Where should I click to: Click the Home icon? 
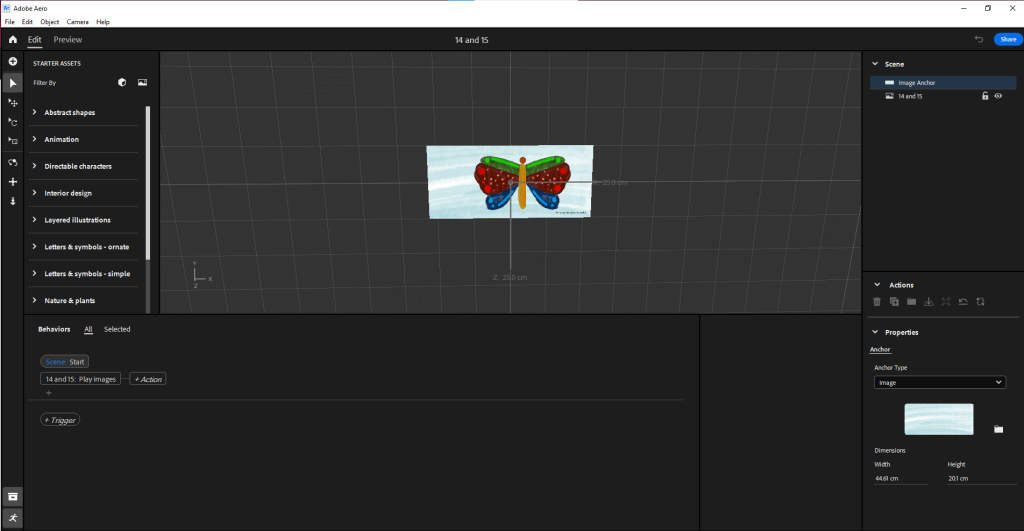[x=12, y=40]
